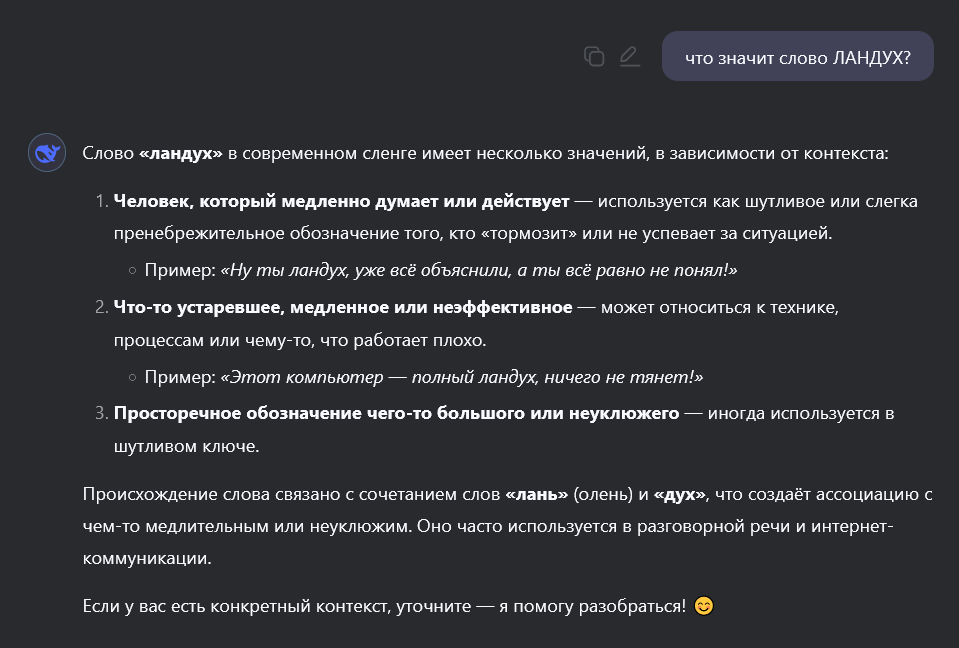959x648 pixels.
Task: Click the bold word «лань» in origin paragraph
Action: click(537, 494)
